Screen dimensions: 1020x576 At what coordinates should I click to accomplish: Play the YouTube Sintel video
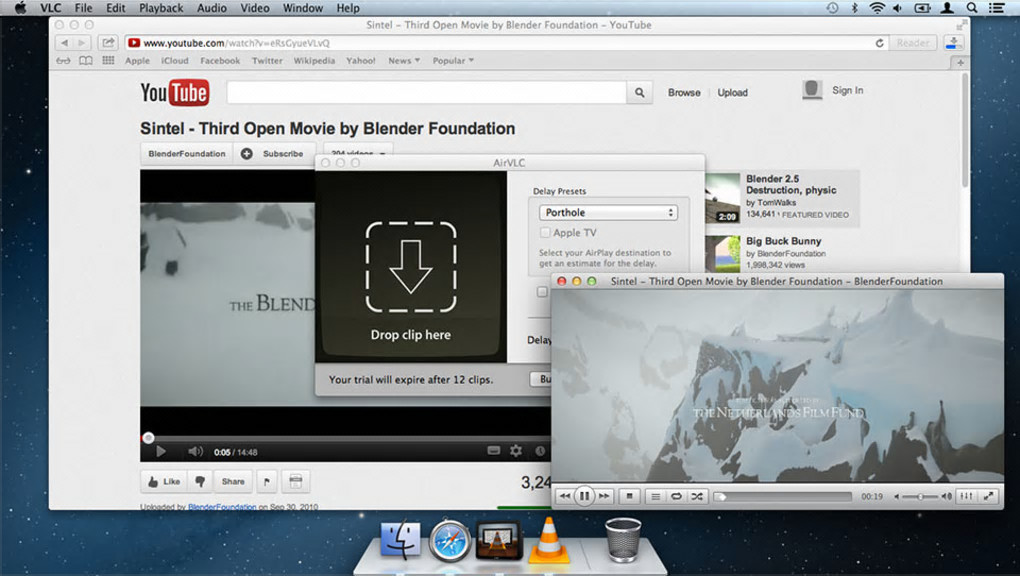161,451
